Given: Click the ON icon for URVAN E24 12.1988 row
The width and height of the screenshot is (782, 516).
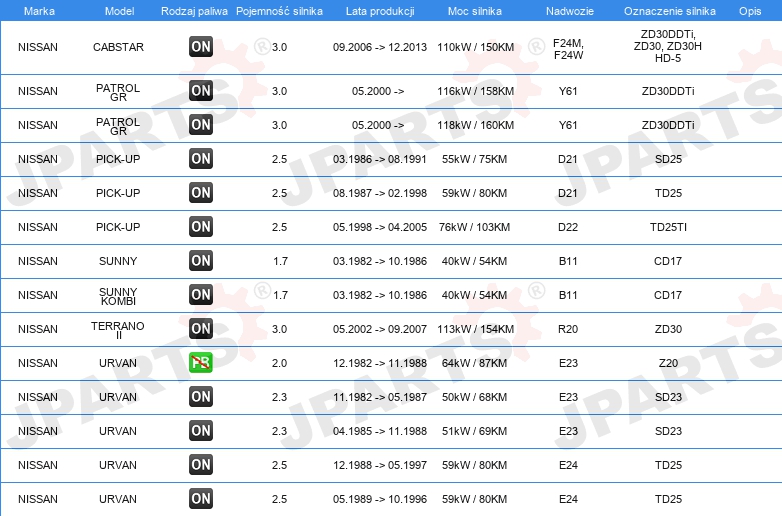Looking at the screenshot, I should coord(201,465).
